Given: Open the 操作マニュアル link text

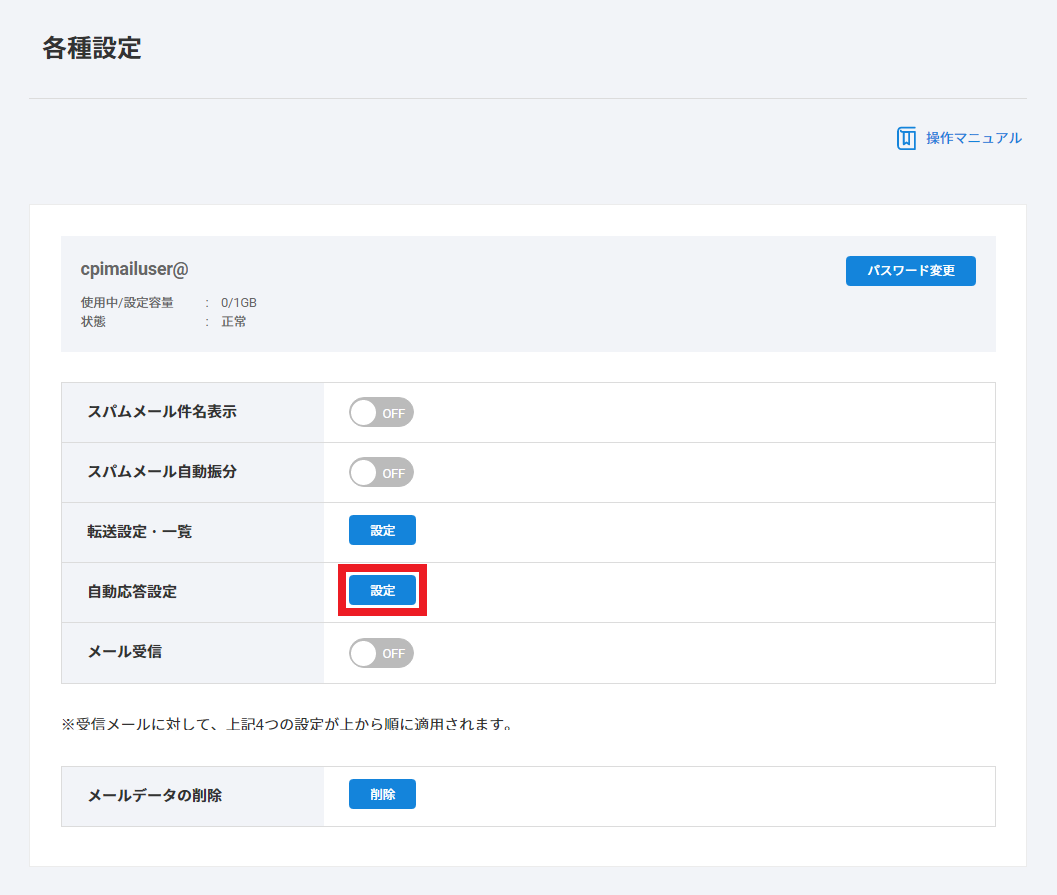Looking at the screenshot, I should 973,138.
